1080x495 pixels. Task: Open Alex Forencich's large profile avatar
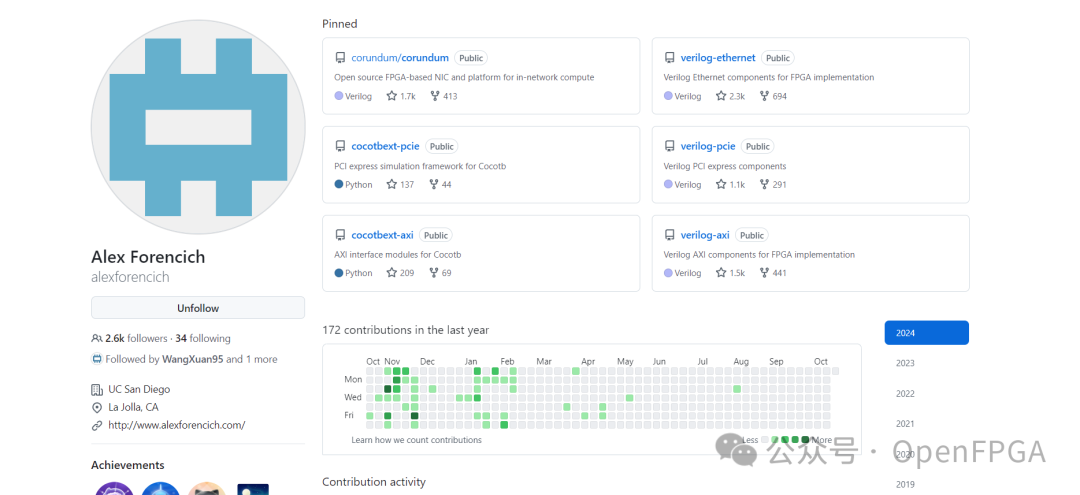tap(198, 127)
